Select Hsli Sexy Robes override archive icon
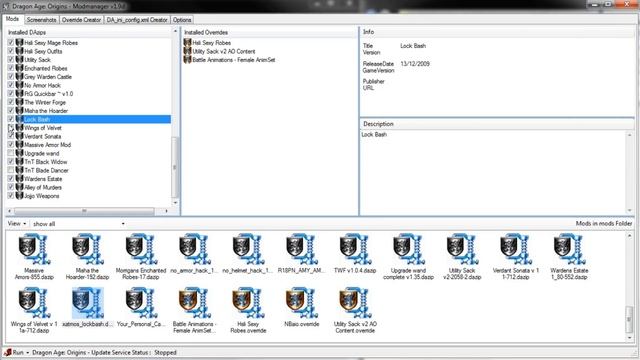The width and height of the screenshot is (640, 360). [x=248, y=302]
